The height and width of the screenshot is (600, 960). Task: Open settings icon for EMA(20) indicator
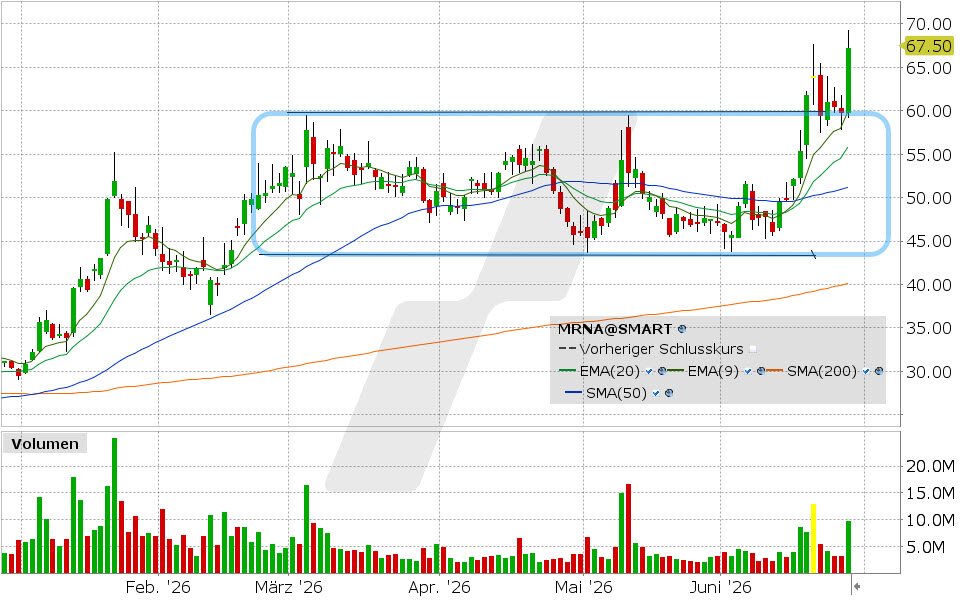coord(662,371)
